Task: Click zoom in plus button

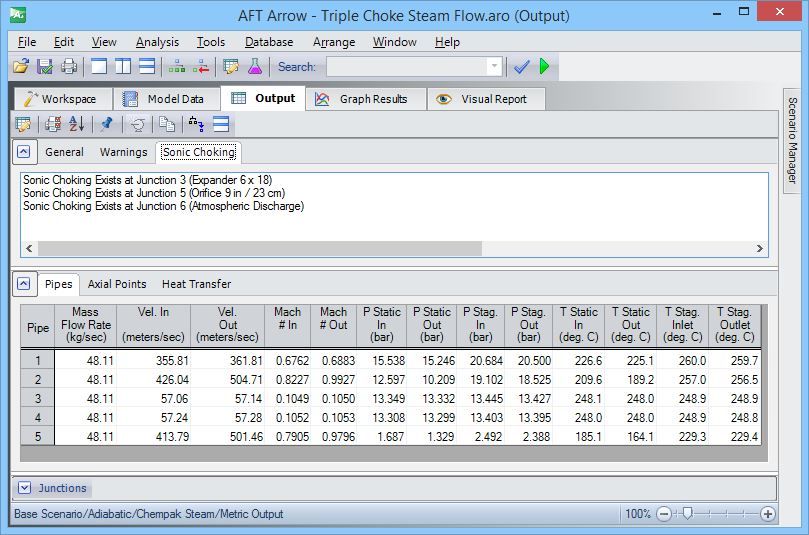Action: [x=768, y=514]
